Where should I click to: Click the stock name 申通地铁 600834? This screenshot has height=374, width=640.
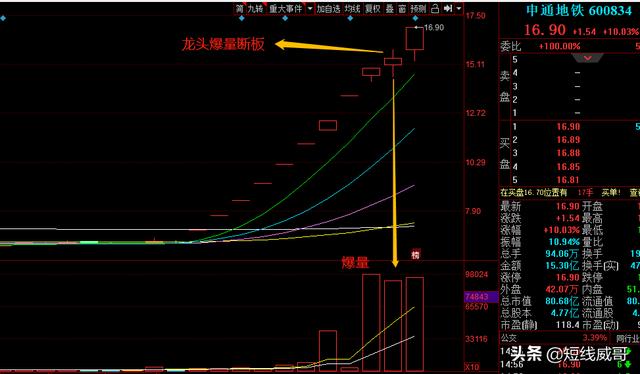579,10
